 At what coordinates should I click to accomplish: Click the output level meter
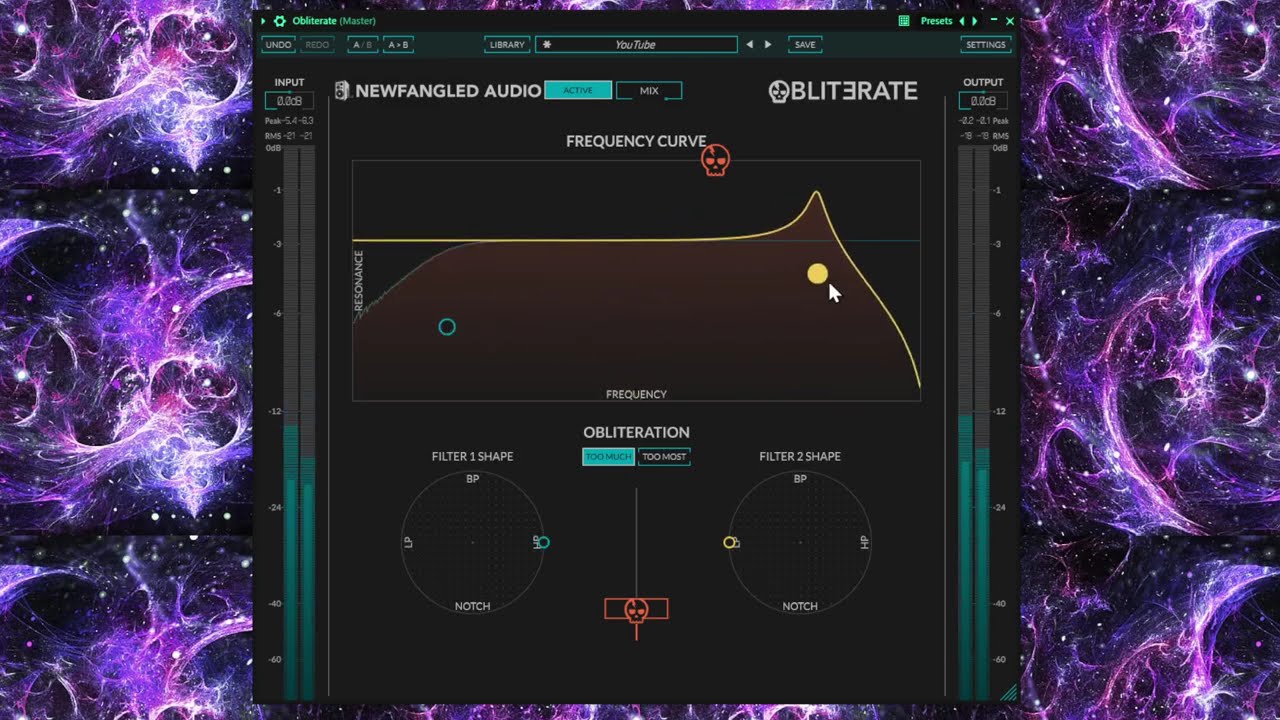974,422
